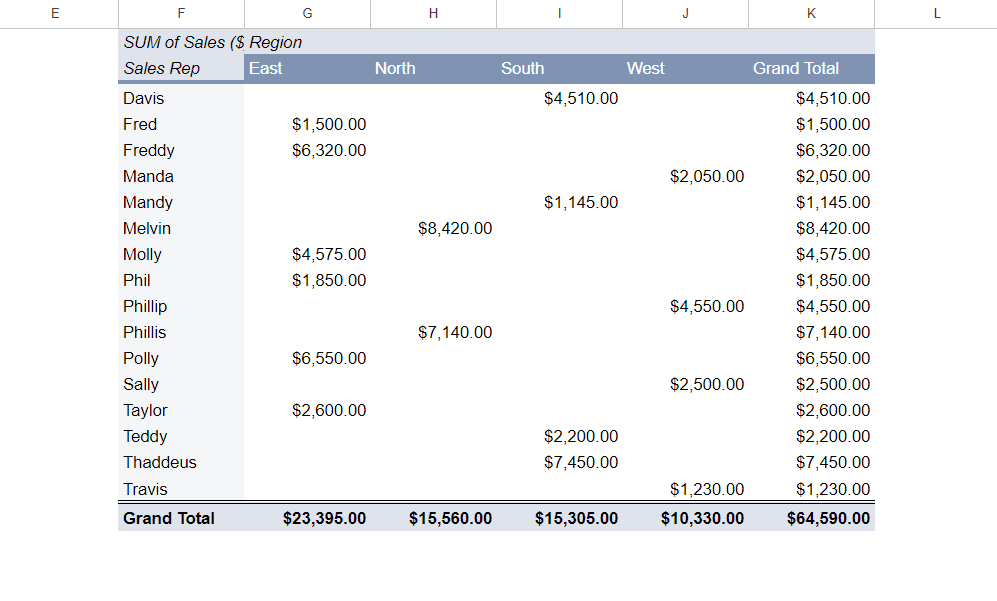The width and height of the screenshot is (997, 601).
Task: Select Fred's East value $1,500.00
Action: tap(307, 124)
